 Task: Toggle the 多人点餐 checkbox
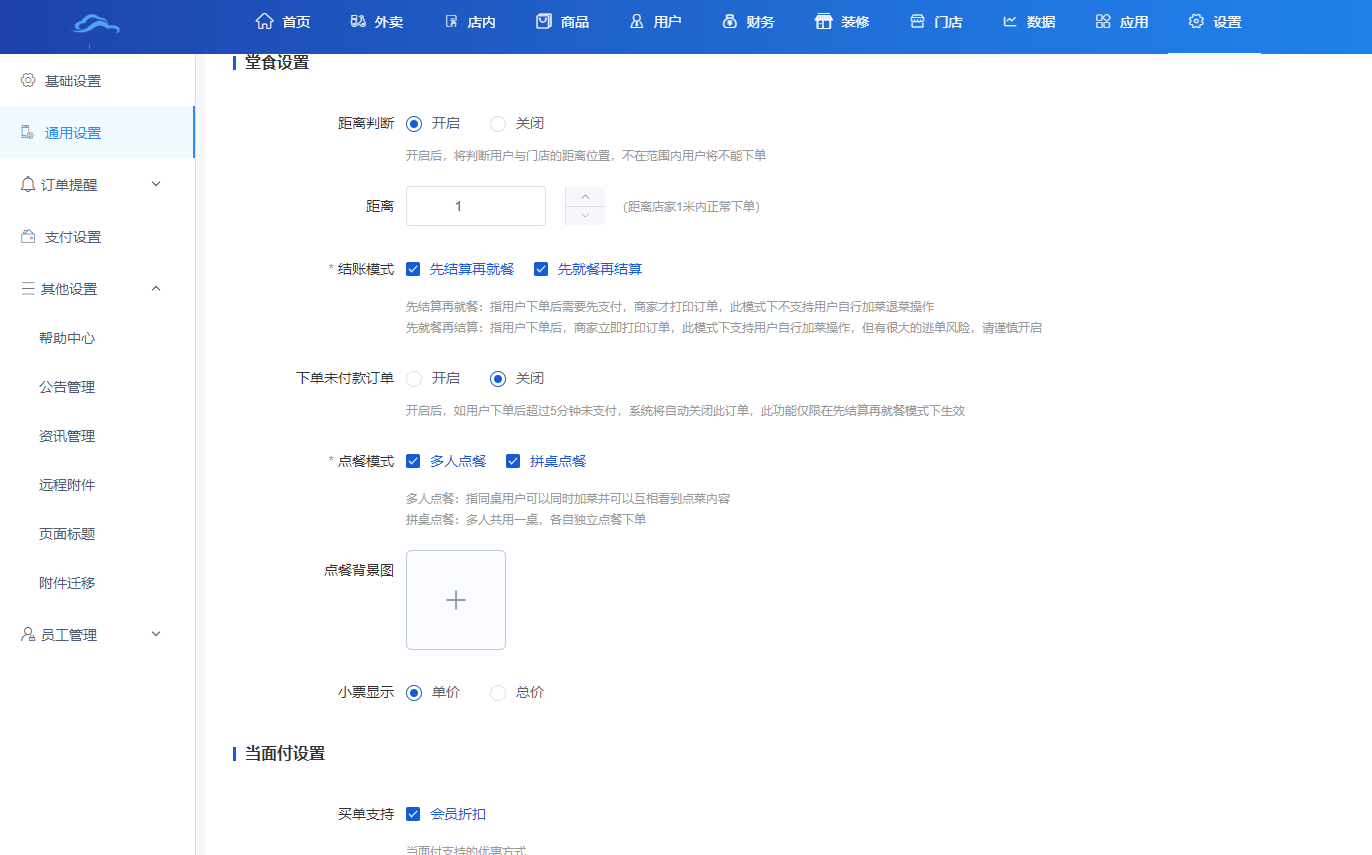pos(413,461)
